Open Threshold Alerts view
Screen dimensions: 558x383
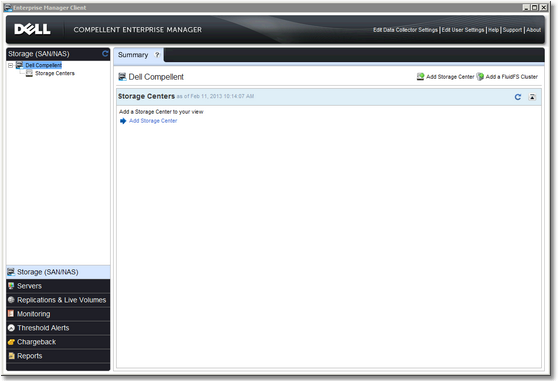pyautogui.click(x=58, y=328)
